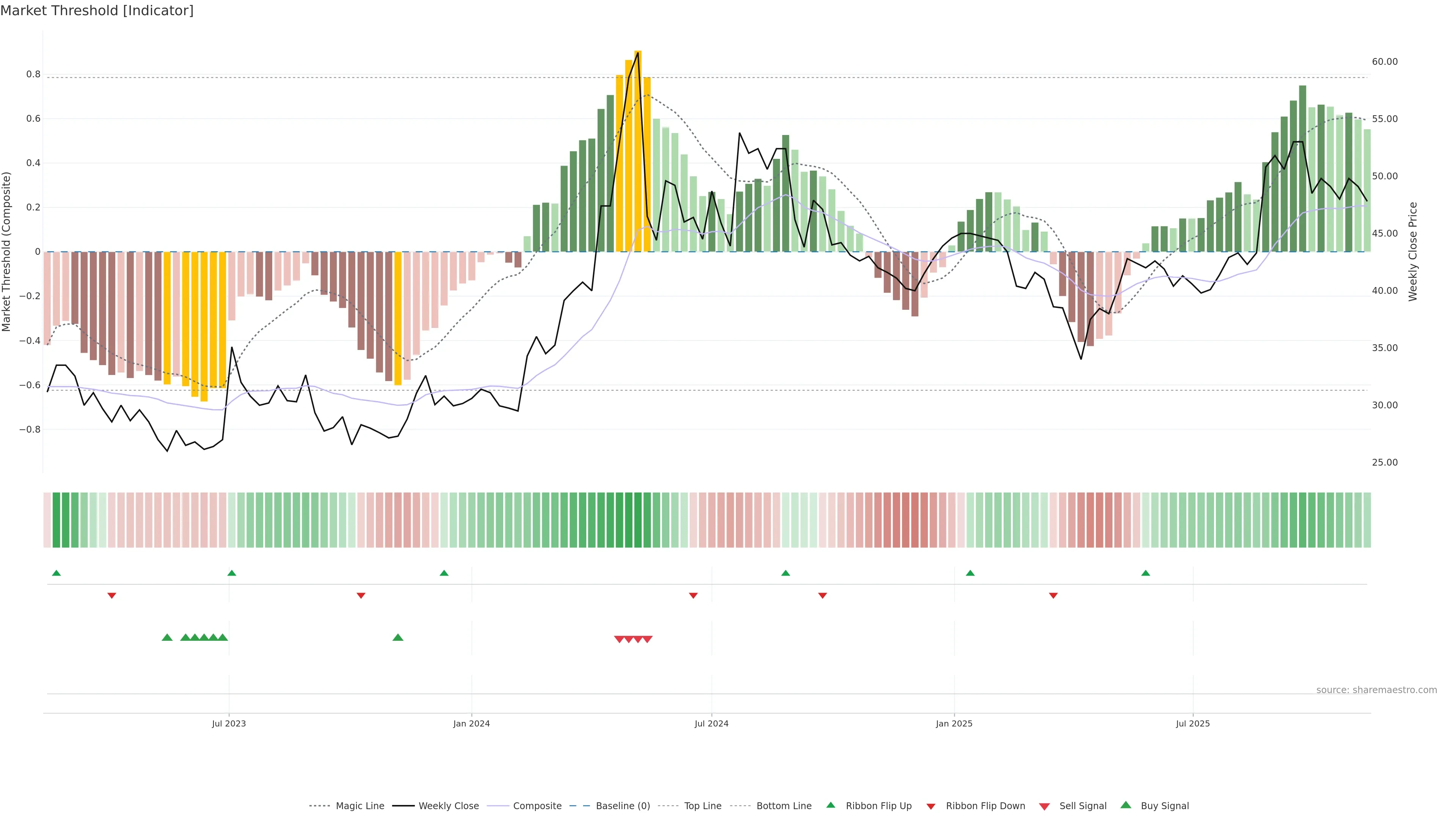Click the lone buy signal marker in late 2023
Screen dimensions: 1456x819
coord(398,637)
